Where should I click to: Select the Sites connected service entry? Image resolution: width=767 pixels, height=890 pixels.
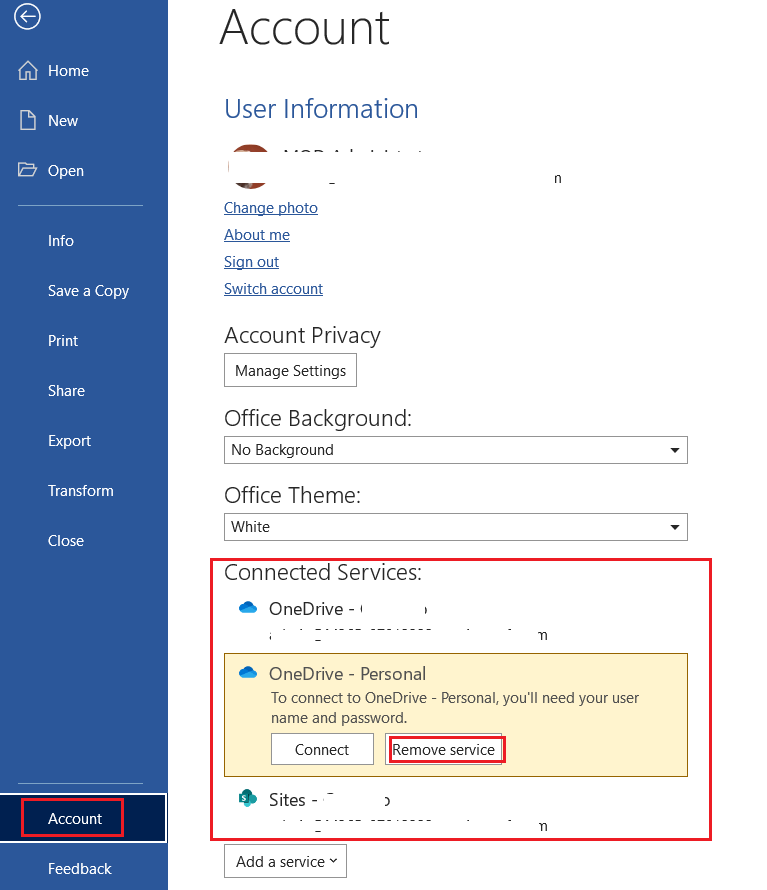(x=456, y=809)
